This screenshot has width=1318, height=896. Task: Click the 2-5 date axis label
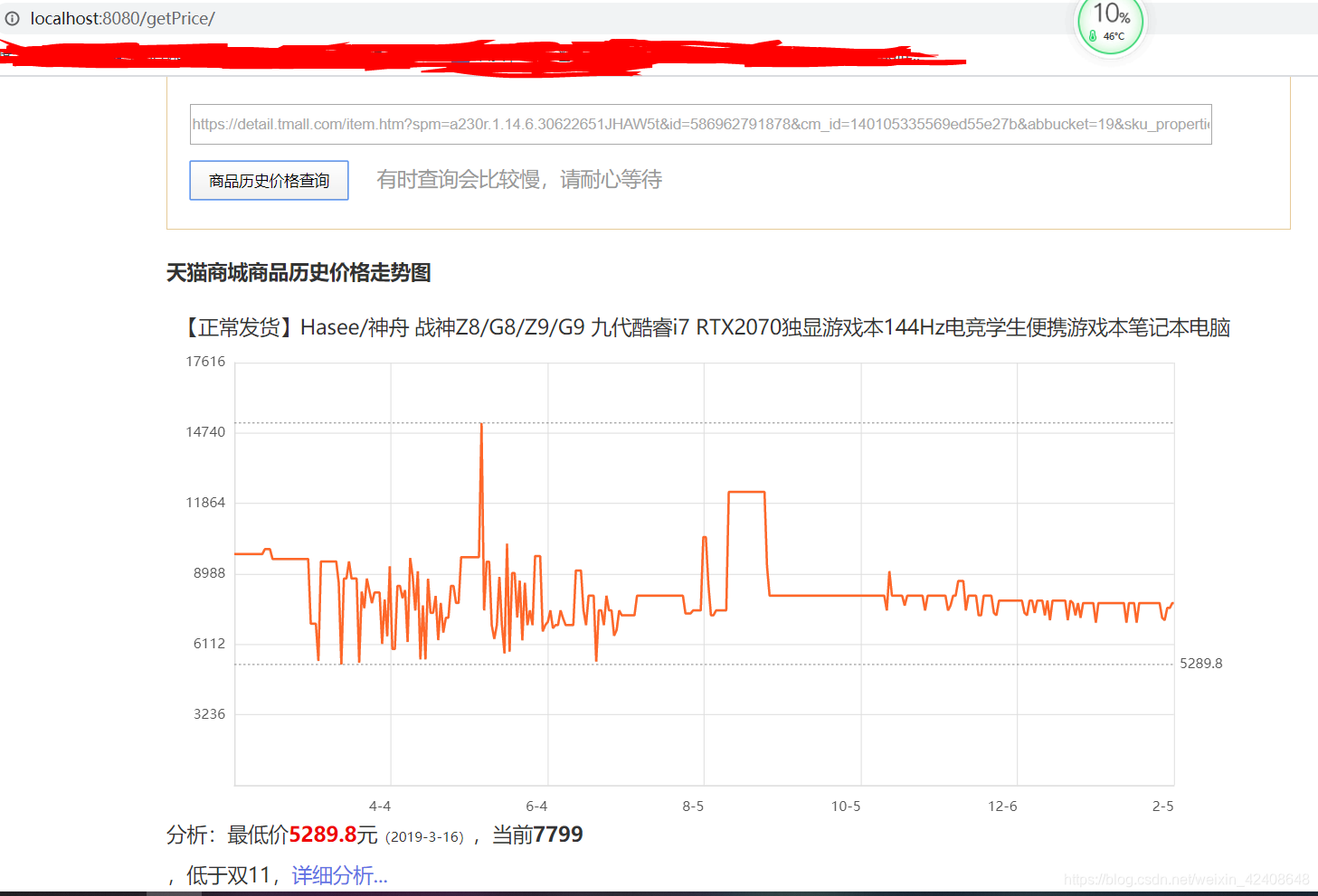click(1163, 806)
